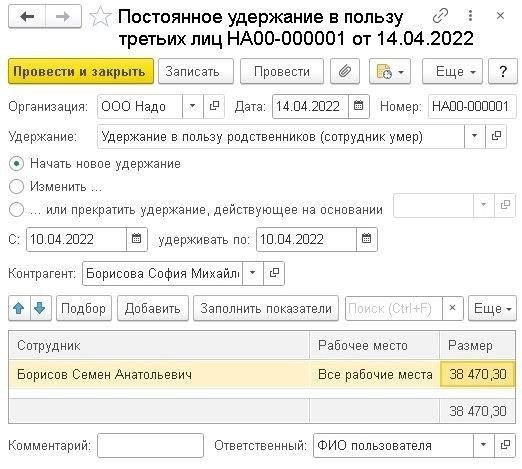522x469 pixels.
Task: Open the table Еще menu
Action: 492,308
